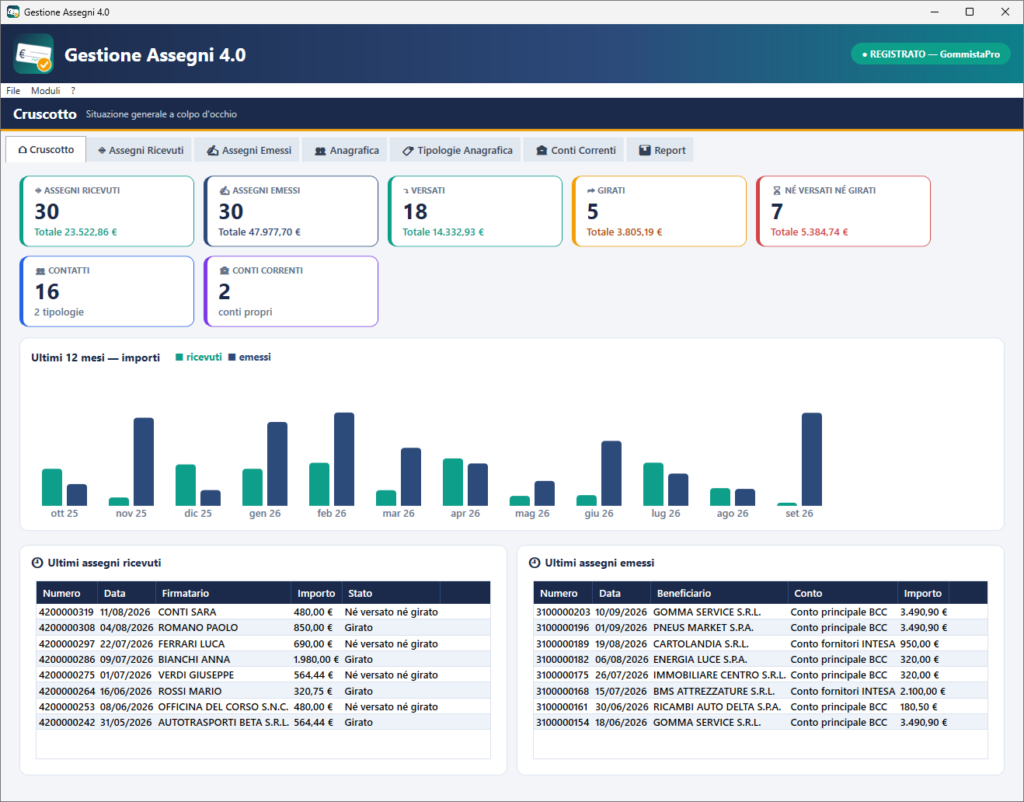Sort received checks by Data column header

[126, 593]
